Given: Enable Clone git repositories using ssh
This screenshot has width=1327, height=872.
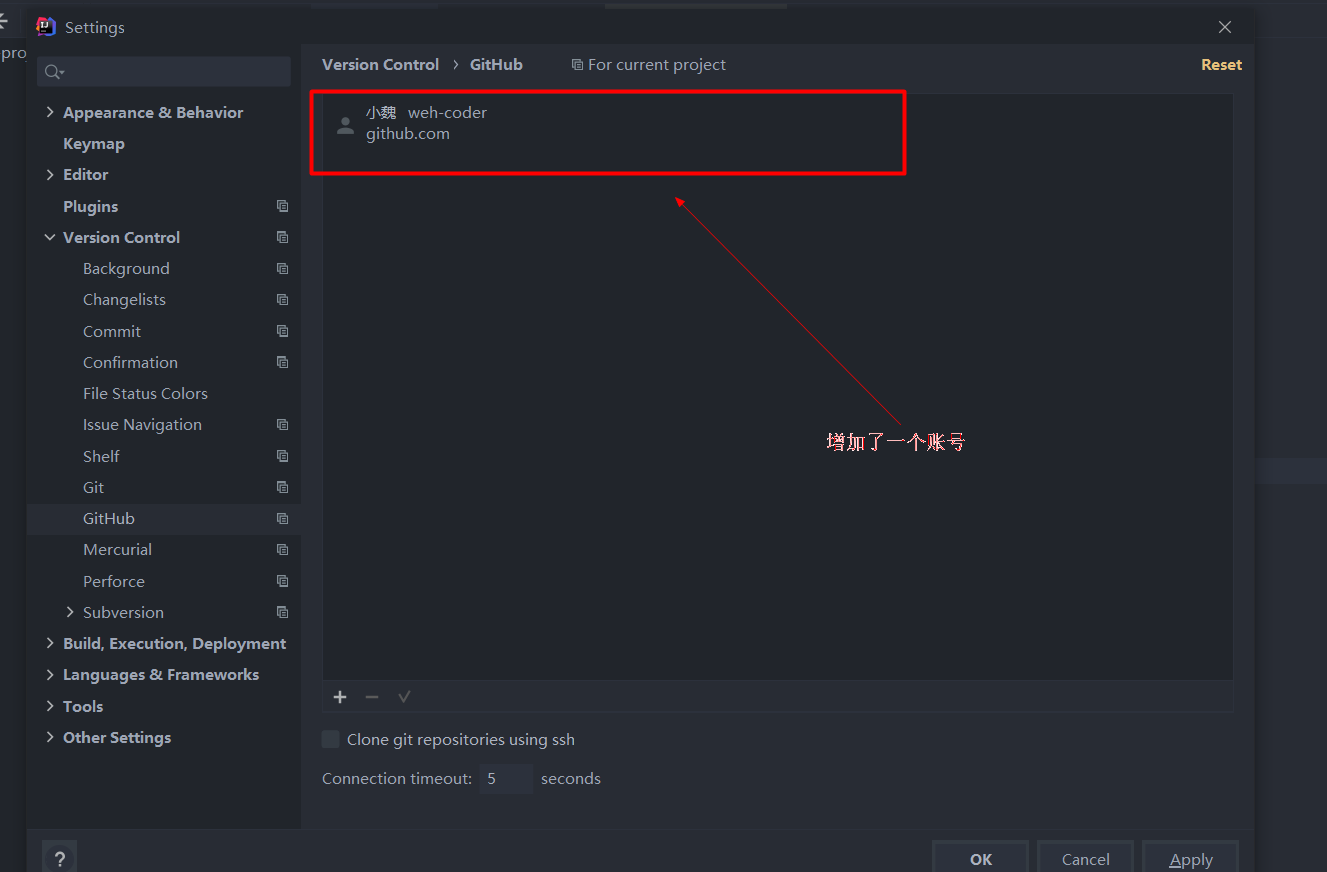Looking at the screenshot, I should (331, 739).
